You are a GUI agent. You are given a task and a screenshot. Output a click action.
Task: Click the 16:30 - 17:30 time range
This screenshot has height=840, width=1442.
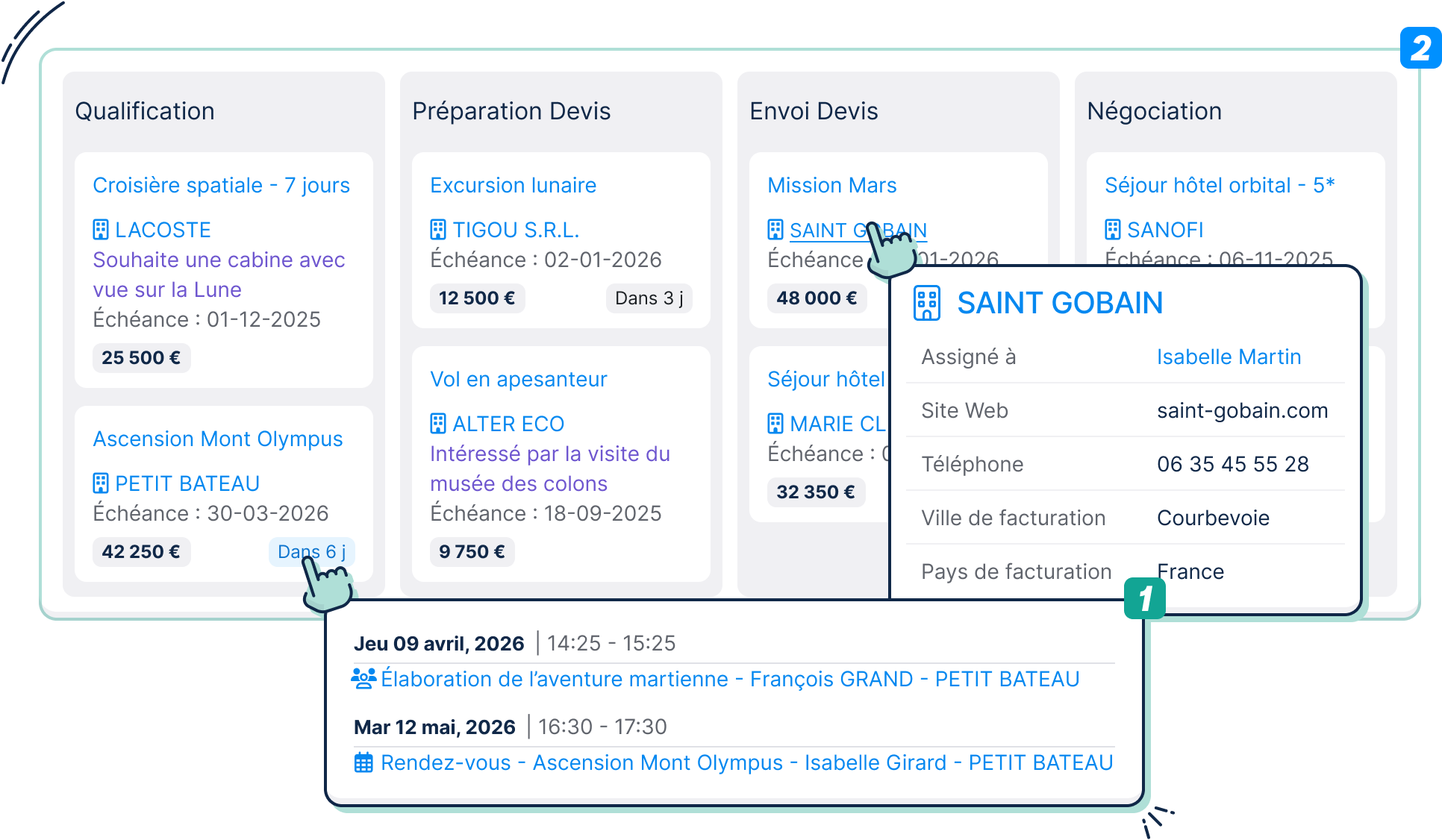602,727
